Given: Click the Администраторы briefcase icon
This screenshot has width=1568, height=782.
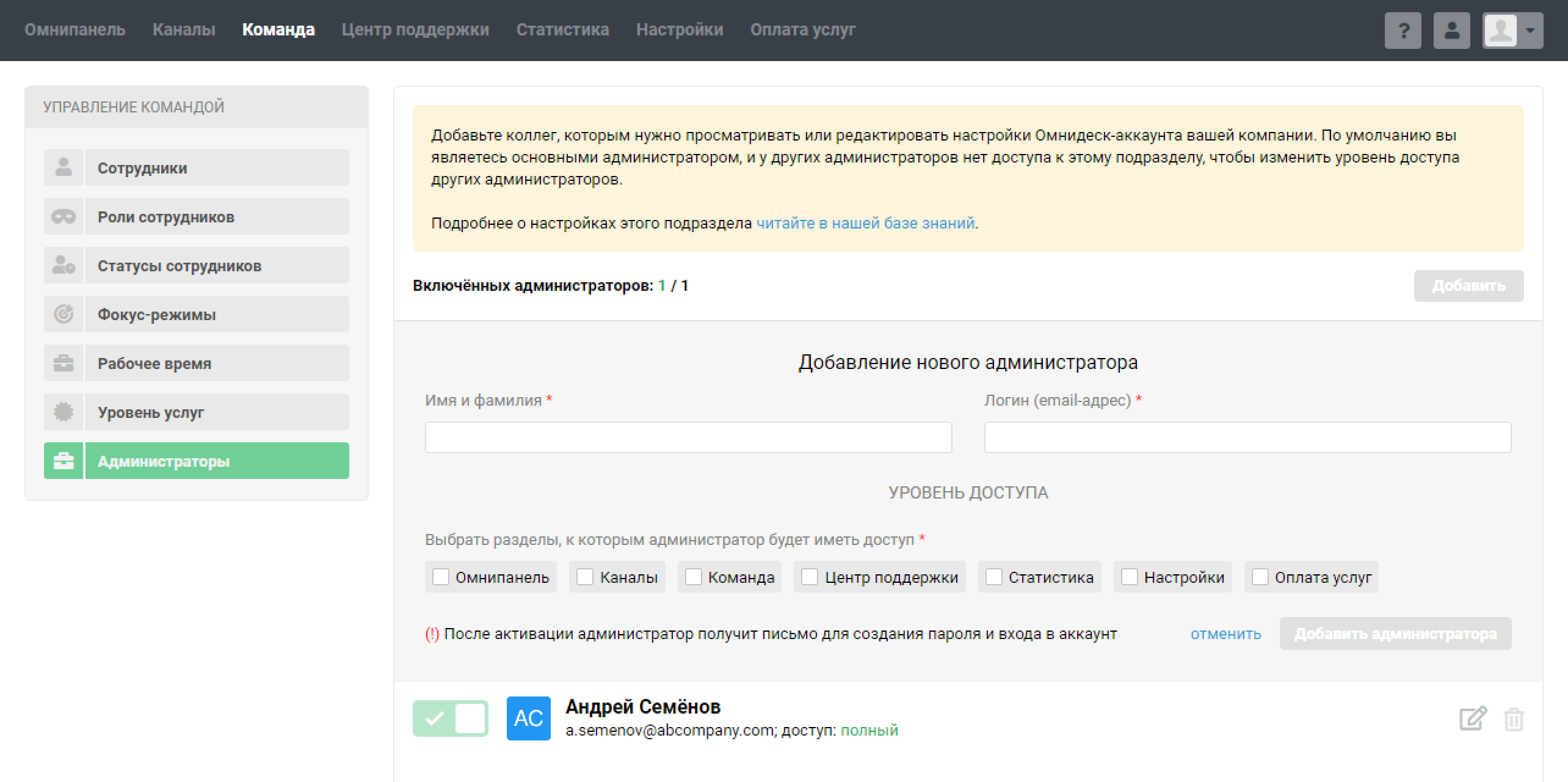Looking at the screenshot, I should tap(64, 461).
